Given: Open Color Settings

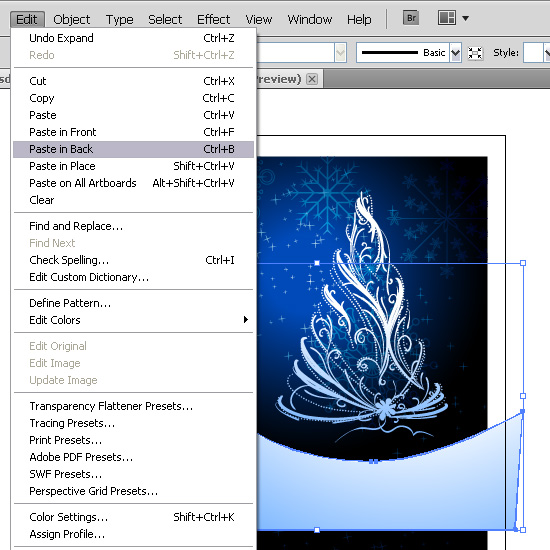Looking at the screenshot, I should pyautogui.click(x=133, y=517).
